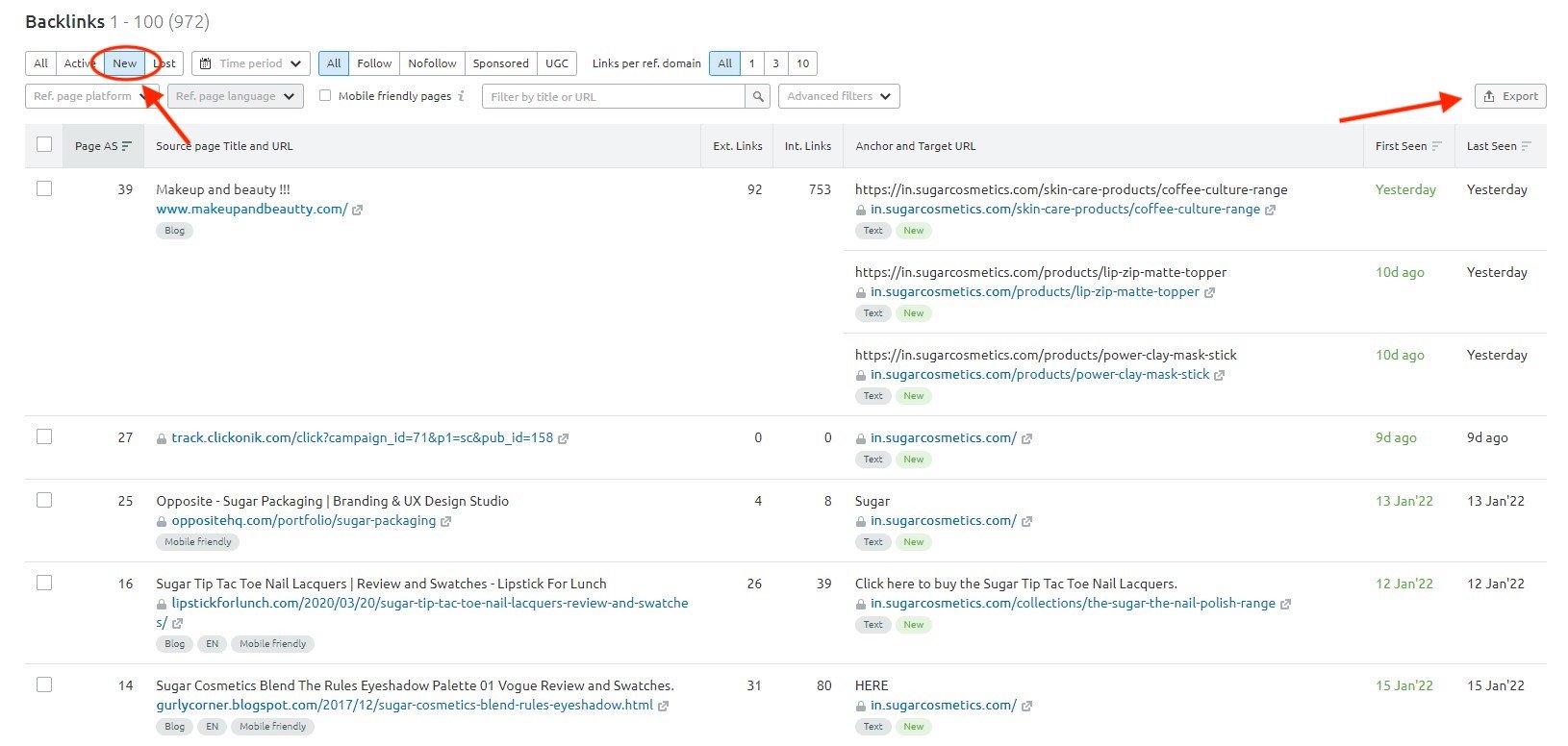This screenshot has height=746, width=1568.
Task: Select the Nofollow filter tab
Action: pyautogui.click(x=432, y=63)
